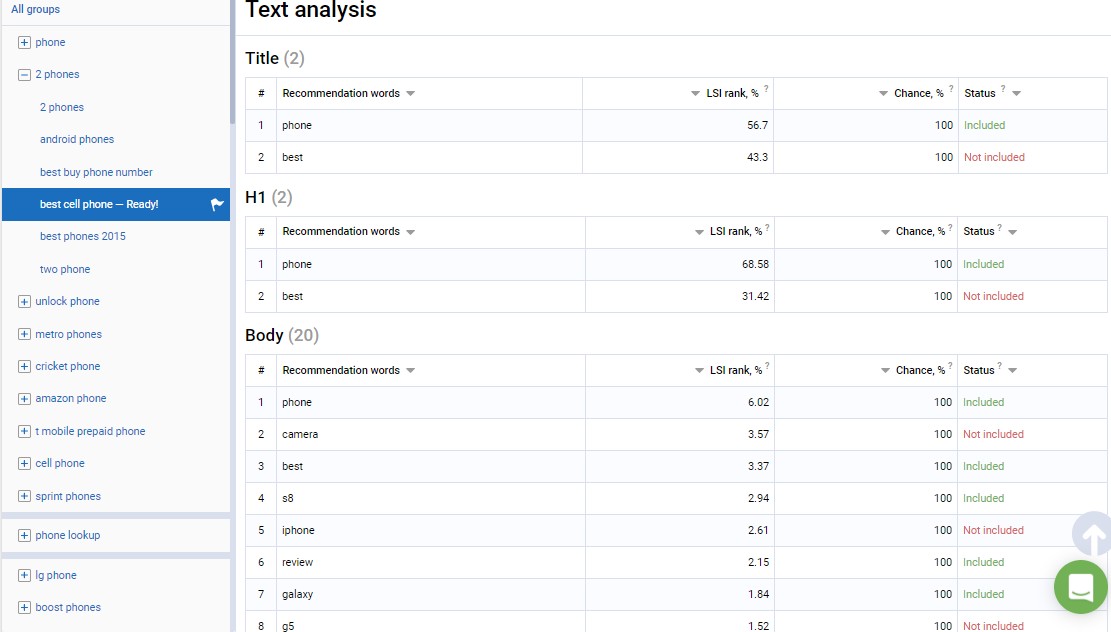Click the All groups link
This screenshot has width=1111, height=632.
(x=36, y=9)
